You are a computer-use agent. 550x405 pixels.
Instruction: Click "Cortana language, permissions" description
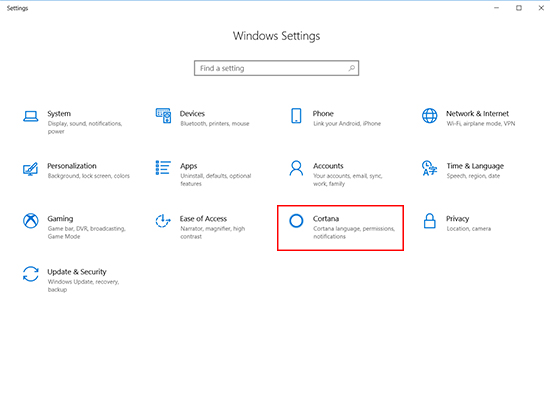point(354,232)
